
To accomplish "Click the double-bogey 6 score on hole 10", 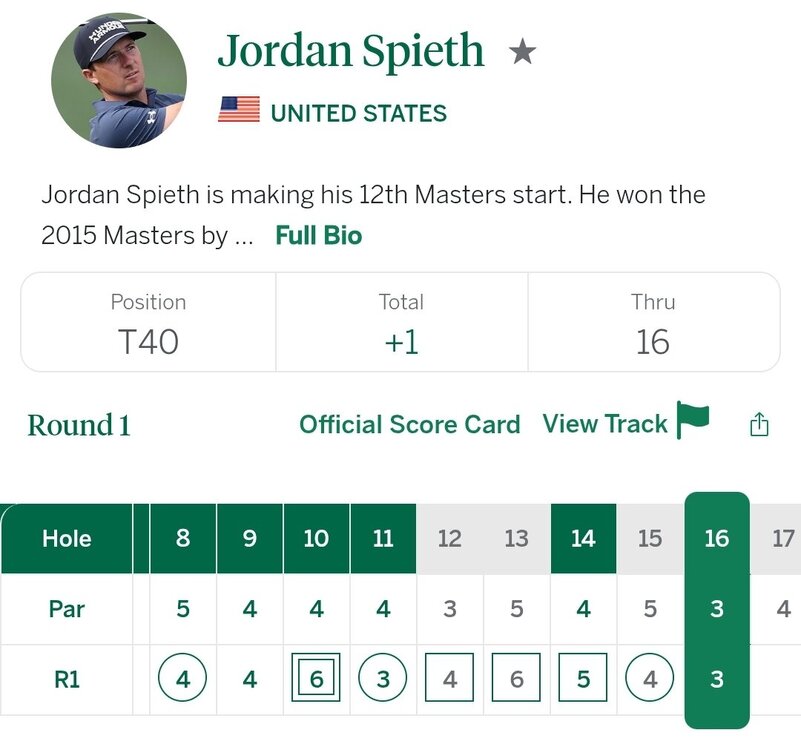I will [x=316, y=680].
